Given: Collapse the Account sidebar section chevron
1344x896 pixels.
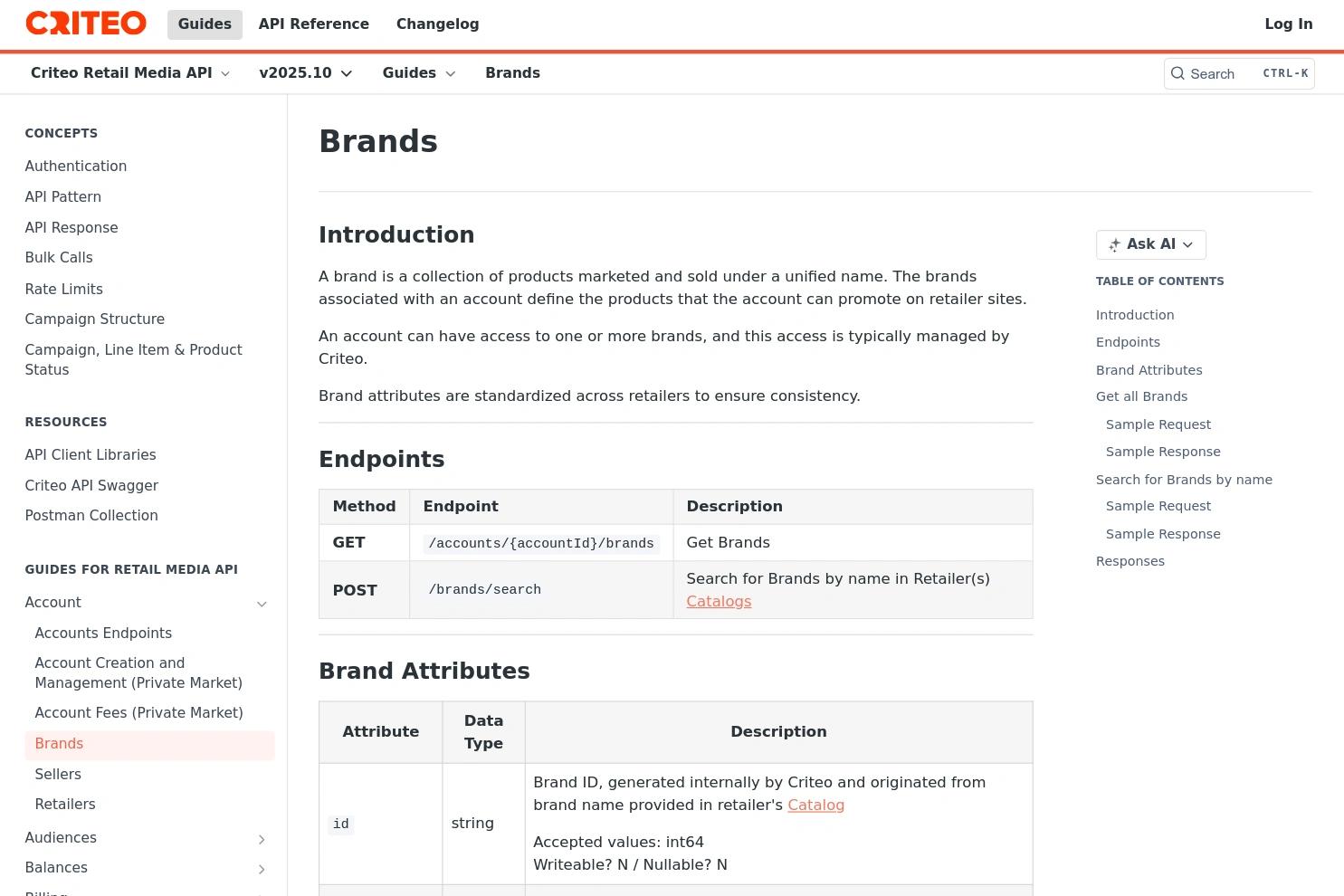Looking at the screenshot, I should tap(262, 604).
